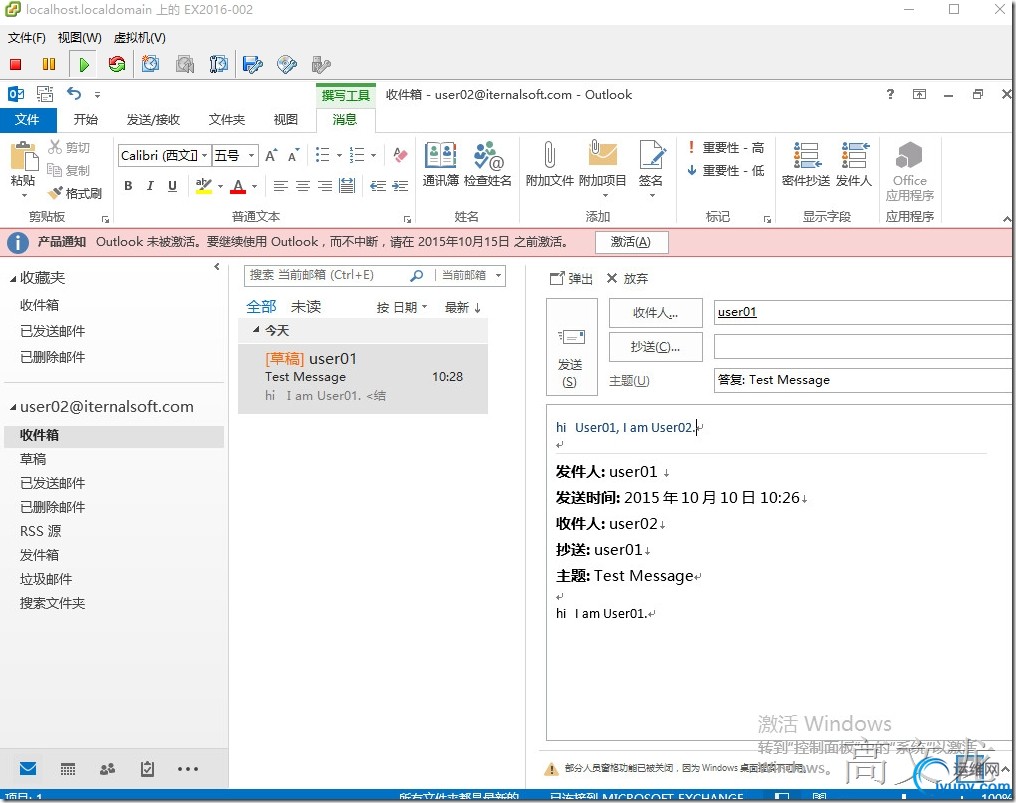The height and width of the screenshot is (803, 1016).
Task: Restart the virtual machine icon
Action: click(117, 64)
